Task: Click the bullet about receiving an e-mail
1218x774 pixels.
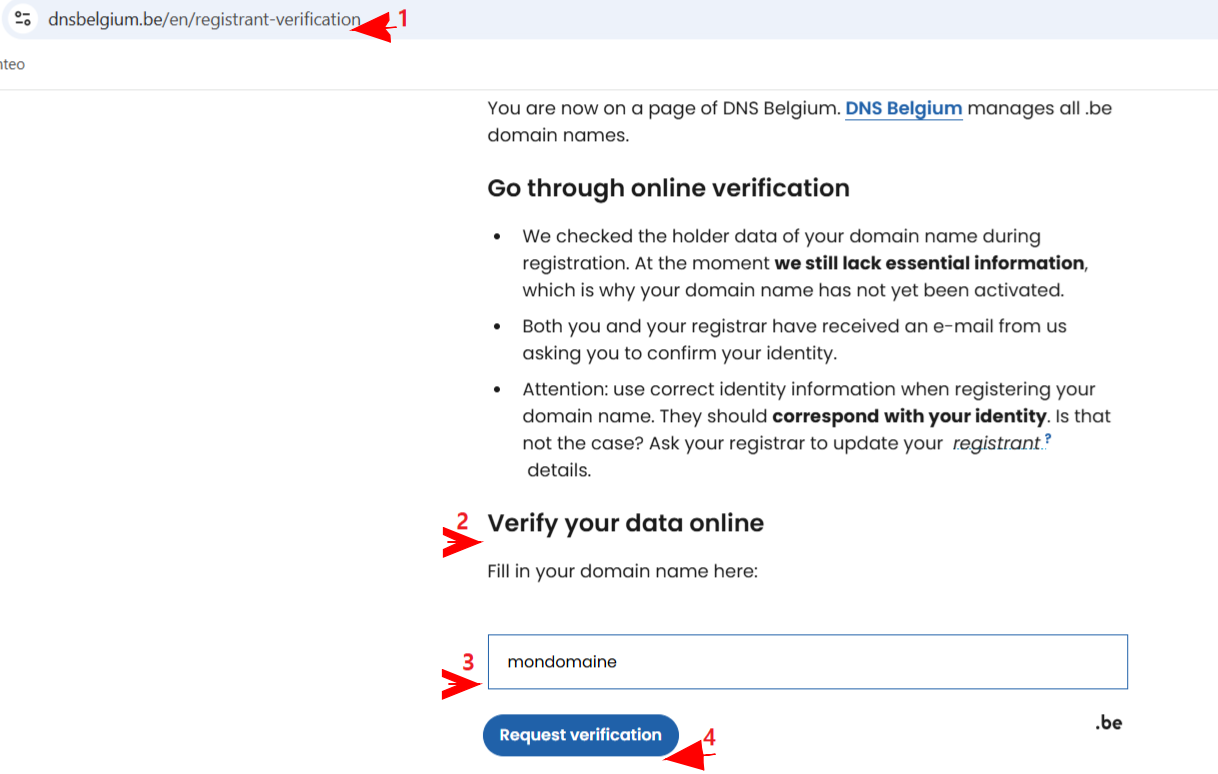Action: click(794, 339)
